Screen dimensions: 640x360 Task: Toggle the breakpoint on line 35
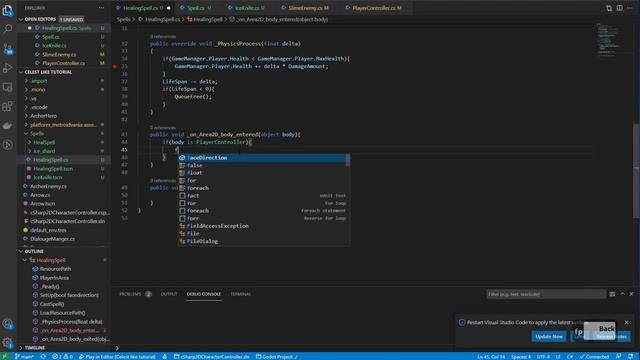pos(115,66)
